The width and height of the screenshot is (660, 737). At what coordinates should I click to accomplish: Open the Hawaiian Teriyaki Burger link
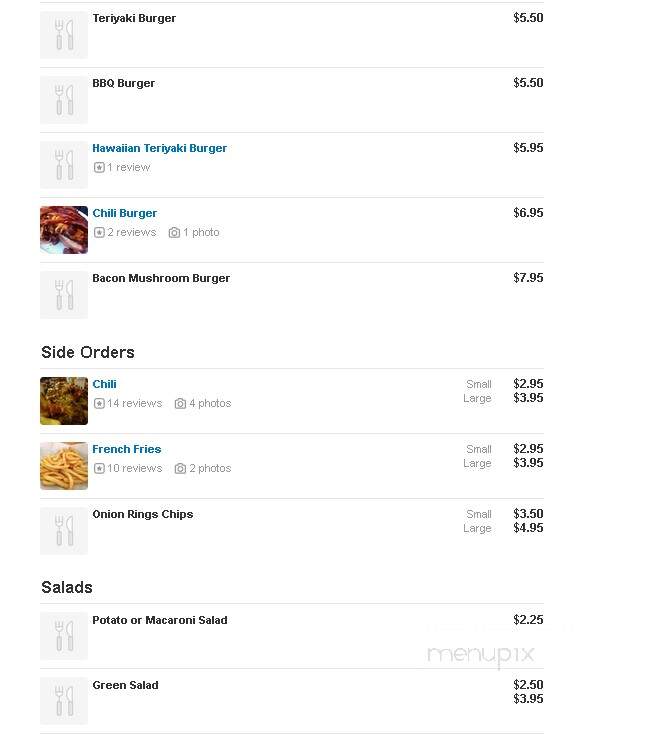(159, 148)
